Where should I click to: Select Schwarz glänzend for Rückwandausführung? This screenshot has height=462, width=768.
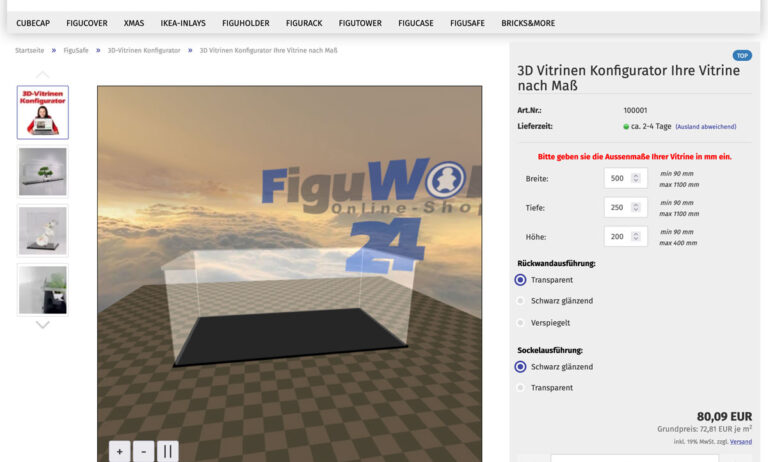[520, 301]
